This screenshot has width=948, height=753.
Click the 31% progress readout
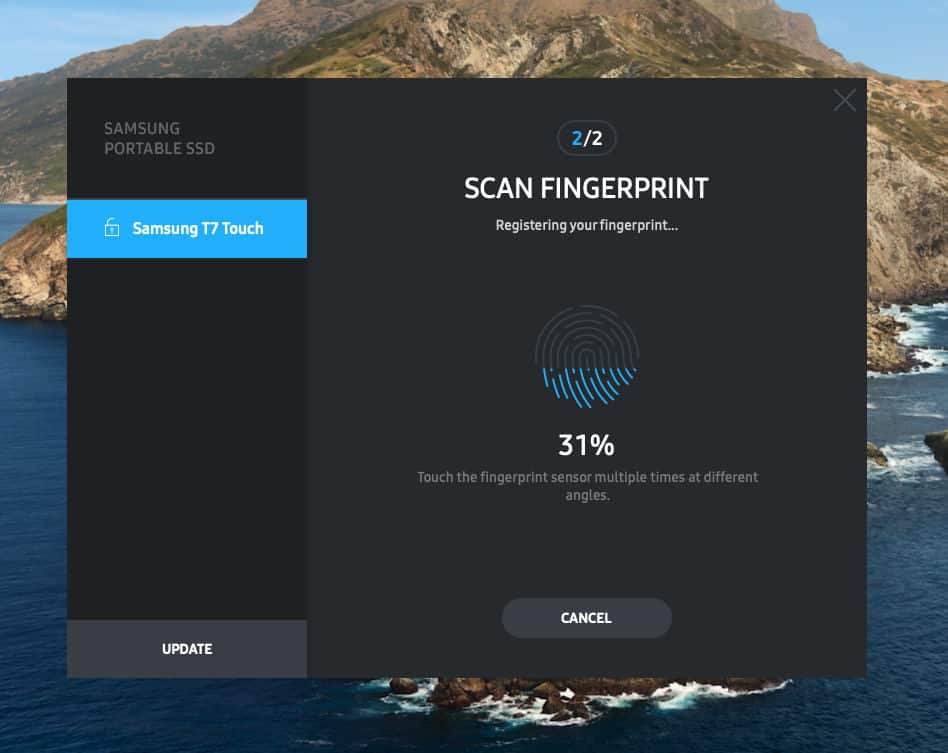click(x=586, y=445)
